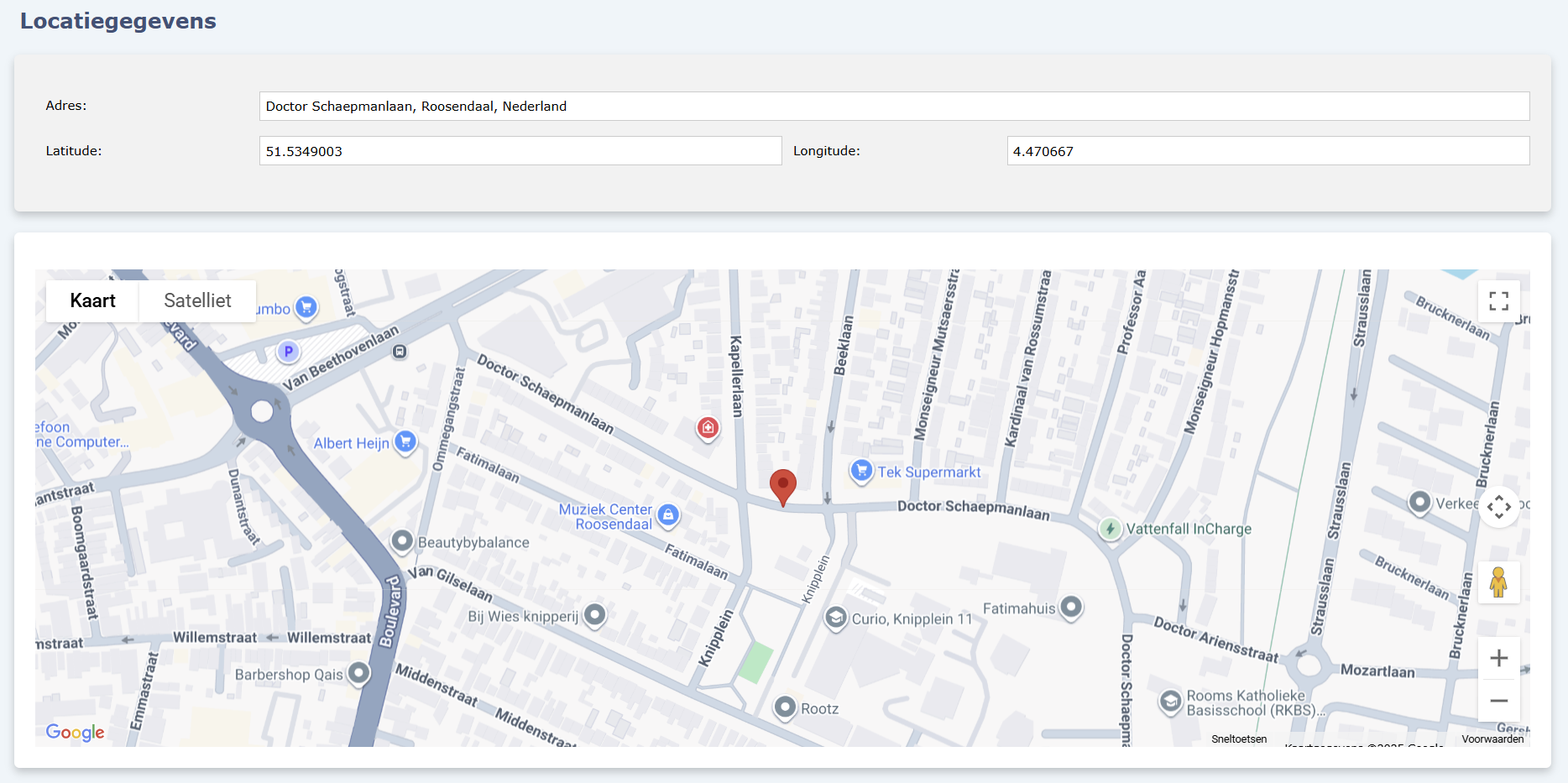Zoom out on the map

coord(1498,700)
